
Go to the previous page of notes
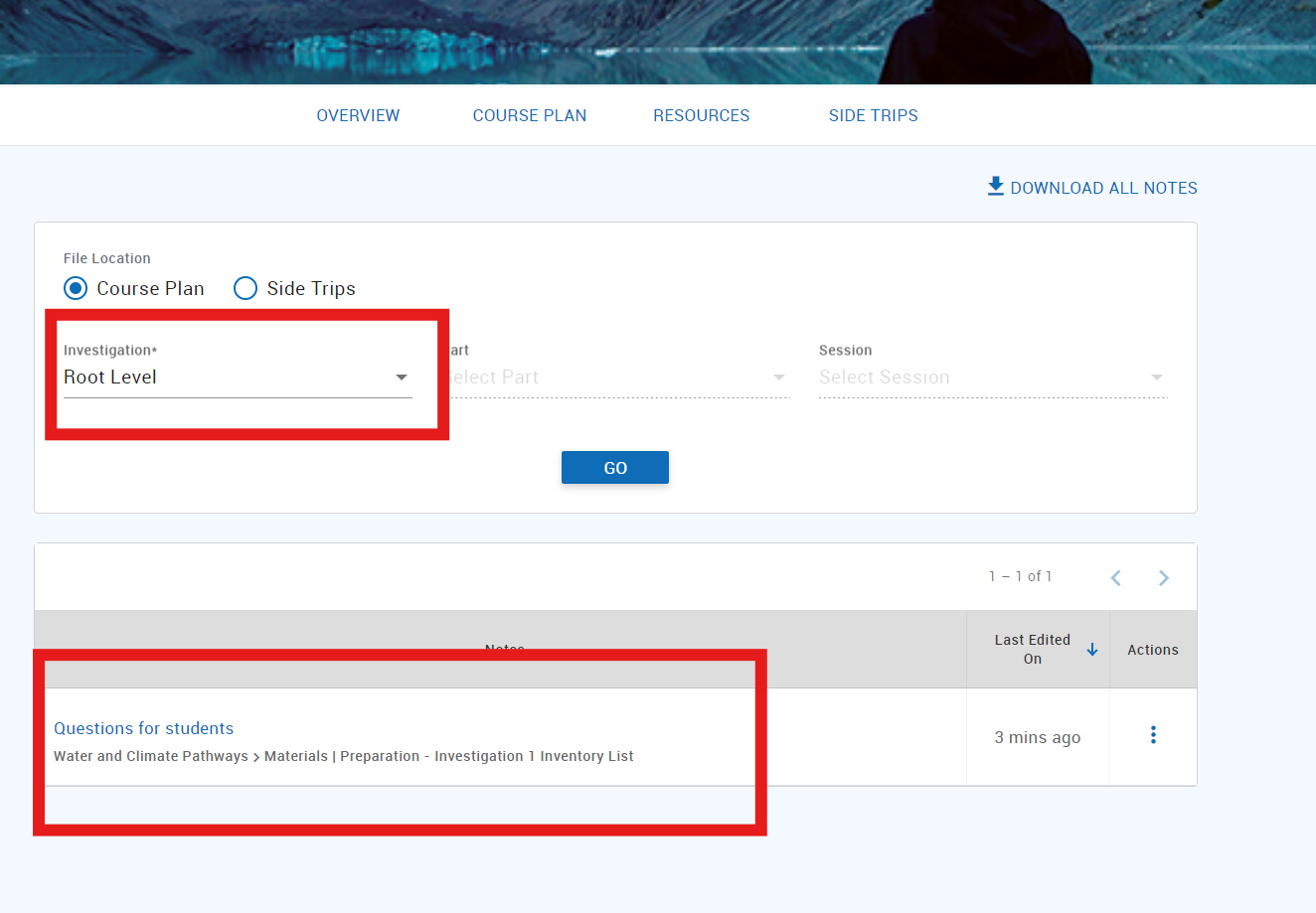[1116, 578]
